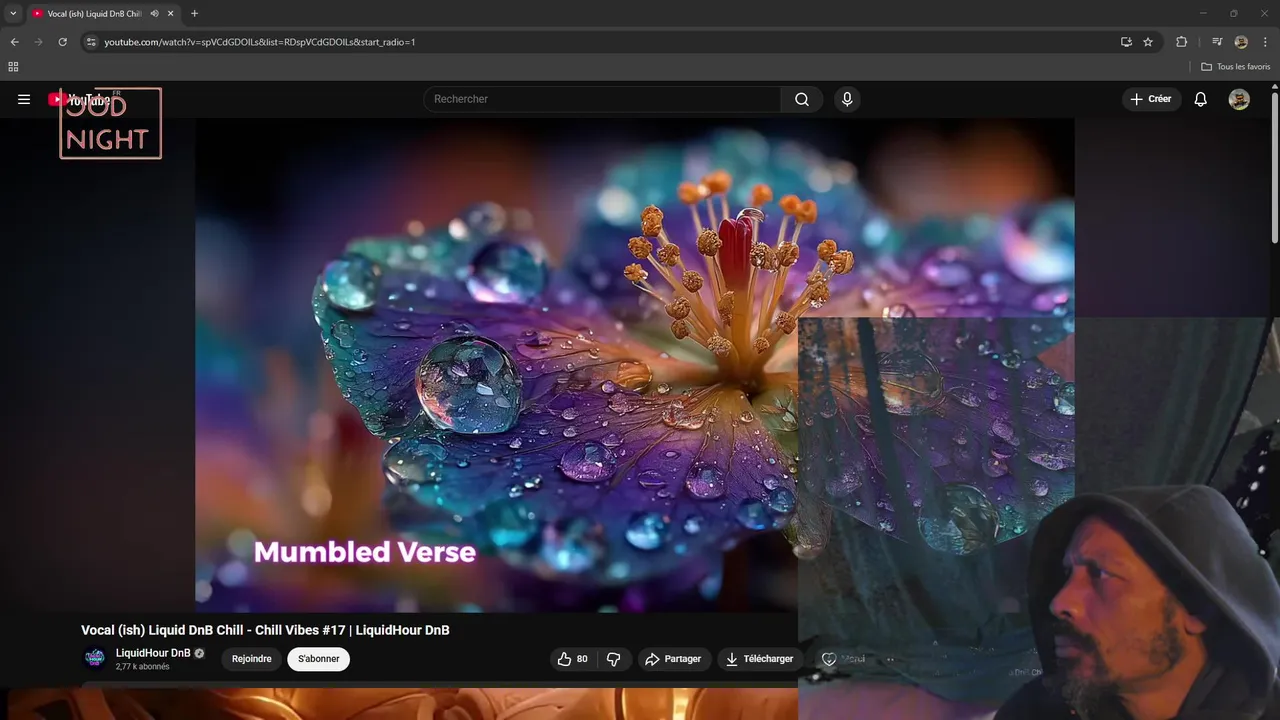
Task: Open Chrome three-dot menu
Action: pyautogui.click(x=1266, y=42)
